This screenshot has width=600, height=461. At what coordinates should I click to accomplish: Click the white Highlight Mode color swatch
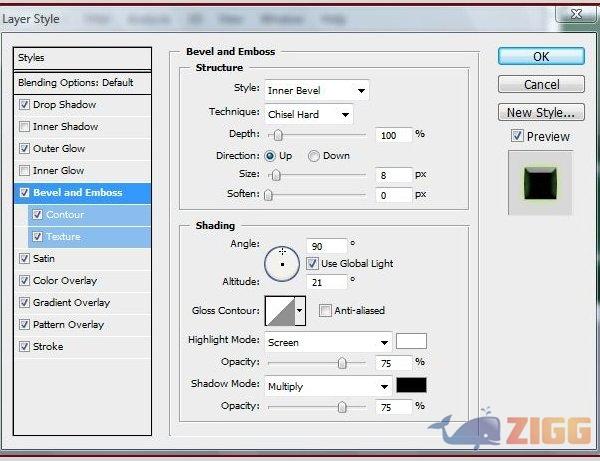coord(411,341)
